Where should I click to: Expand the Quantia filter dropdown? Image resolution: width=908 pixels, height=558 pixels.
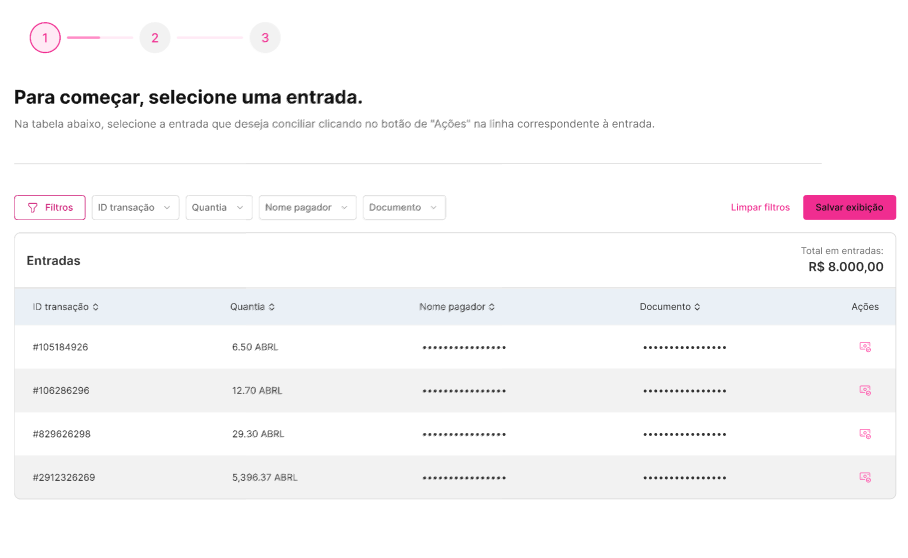218,207
